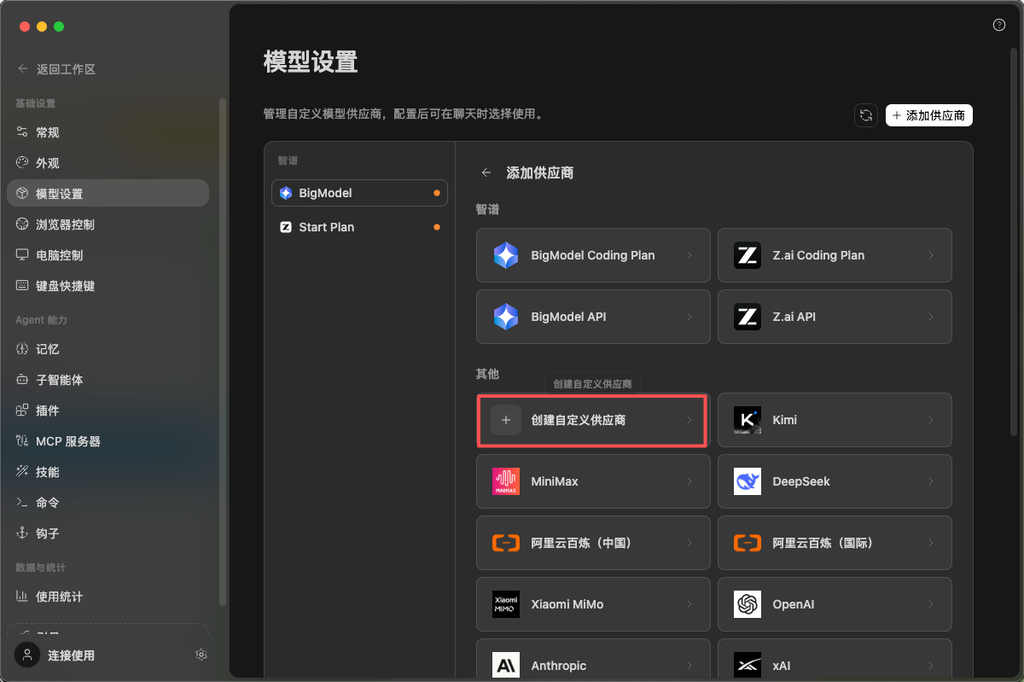Select the Anthropic provider card

[x=593, y=660]
